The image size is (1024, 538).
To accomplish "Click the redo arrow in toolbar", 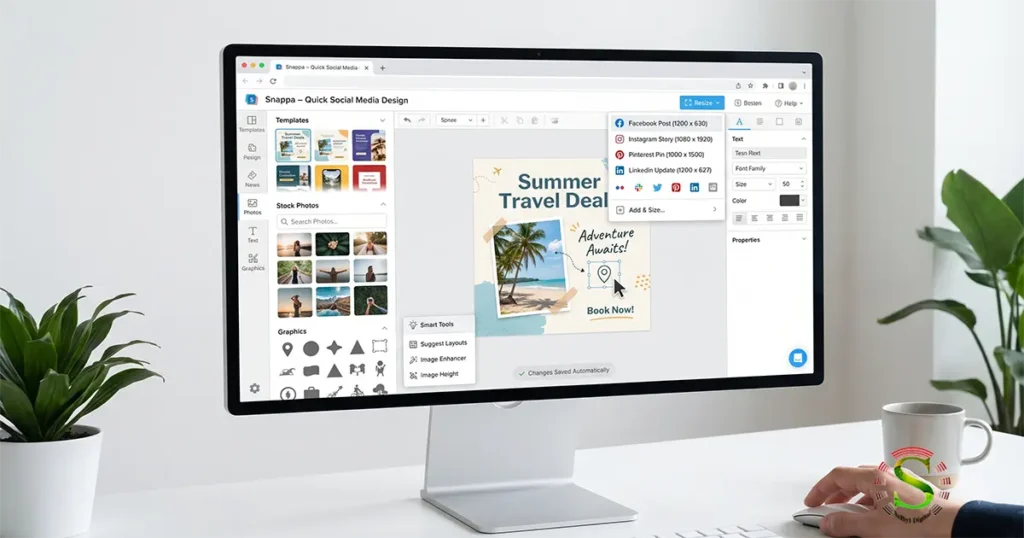I will pyautogui.click(x=422, y=120).
